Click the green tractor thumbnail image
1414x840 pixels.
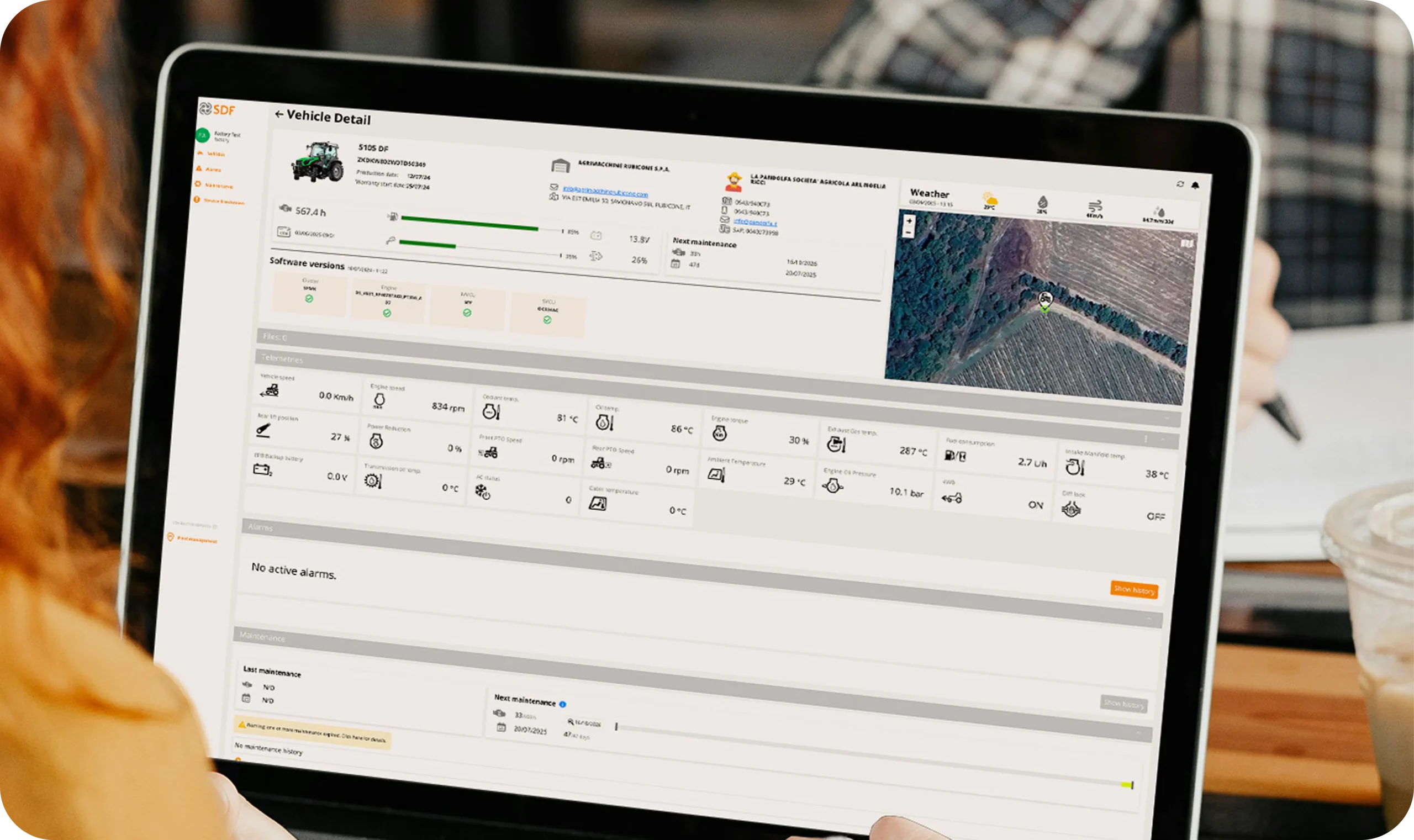[x=318, y=162]
